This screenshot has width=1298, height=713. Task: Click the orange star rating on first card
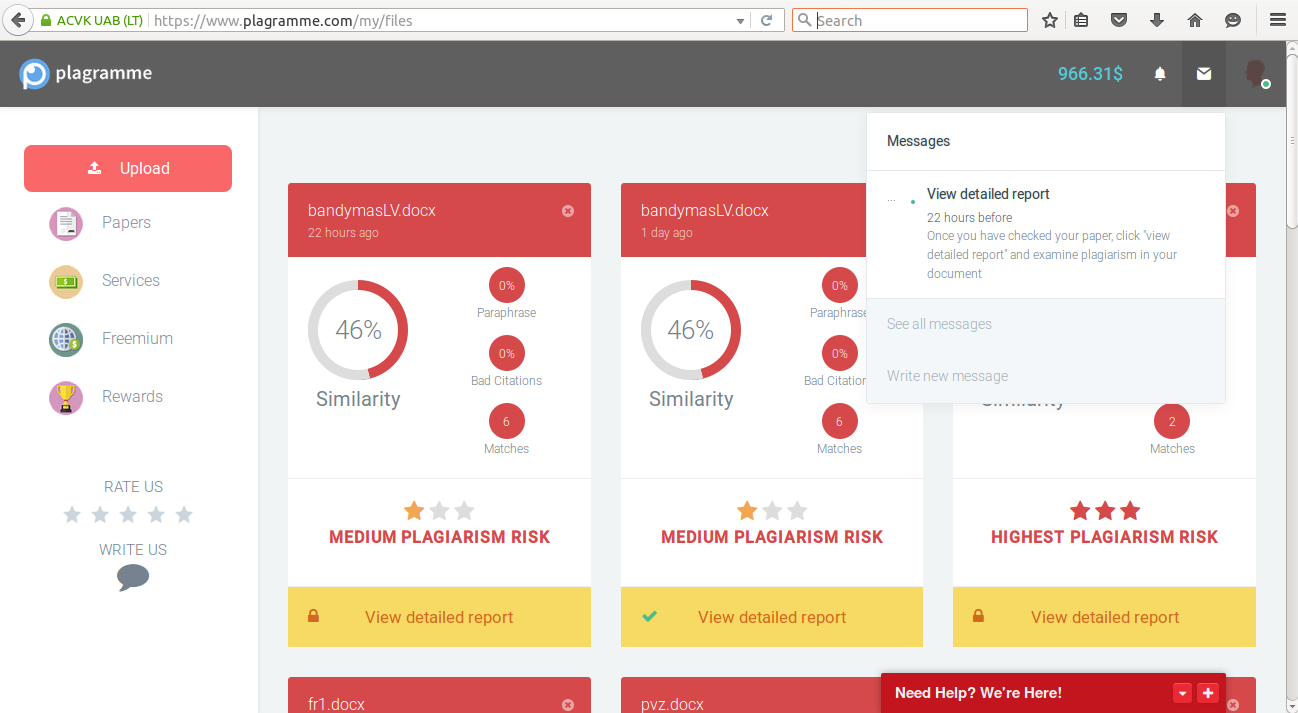click(414, 511)
